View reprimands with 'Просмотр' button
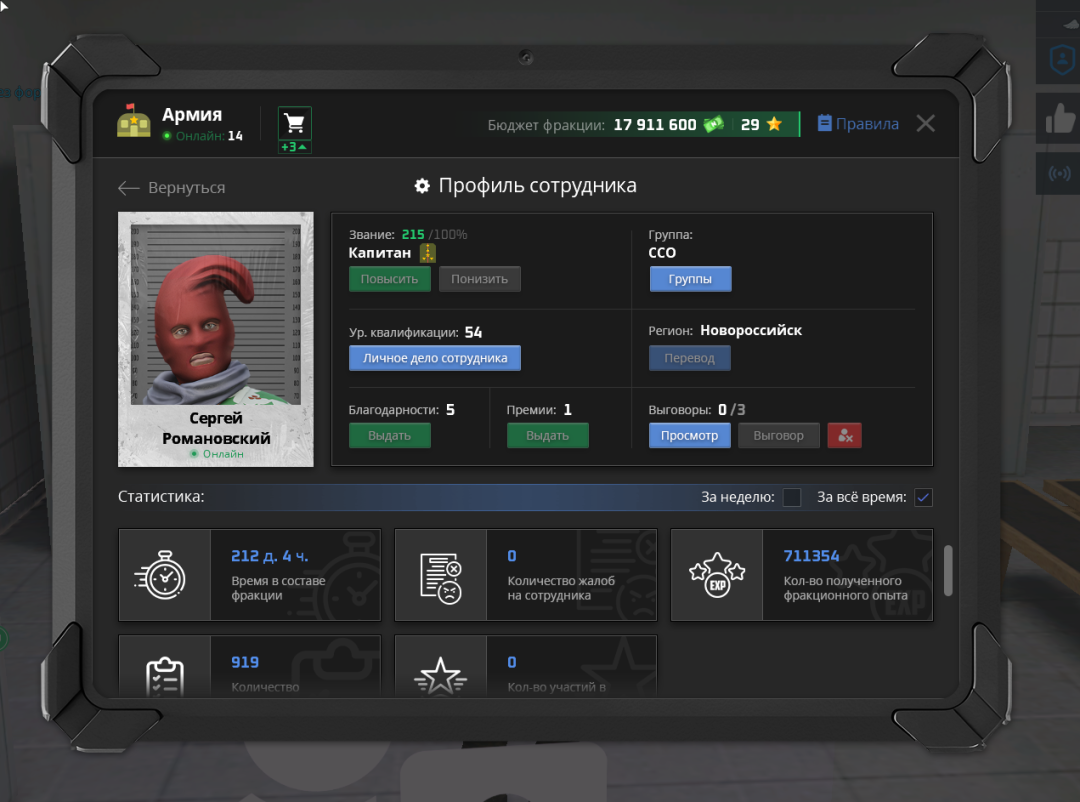This screenshot has width=1080, height=802. 689,435
